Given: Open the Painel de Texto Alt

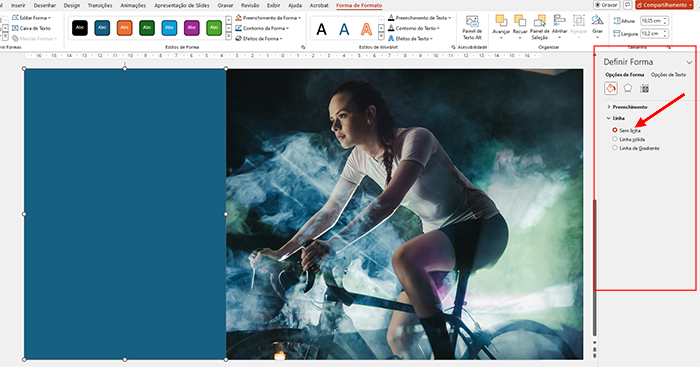Looking at the screenshot, I should [x=472, y=28].
